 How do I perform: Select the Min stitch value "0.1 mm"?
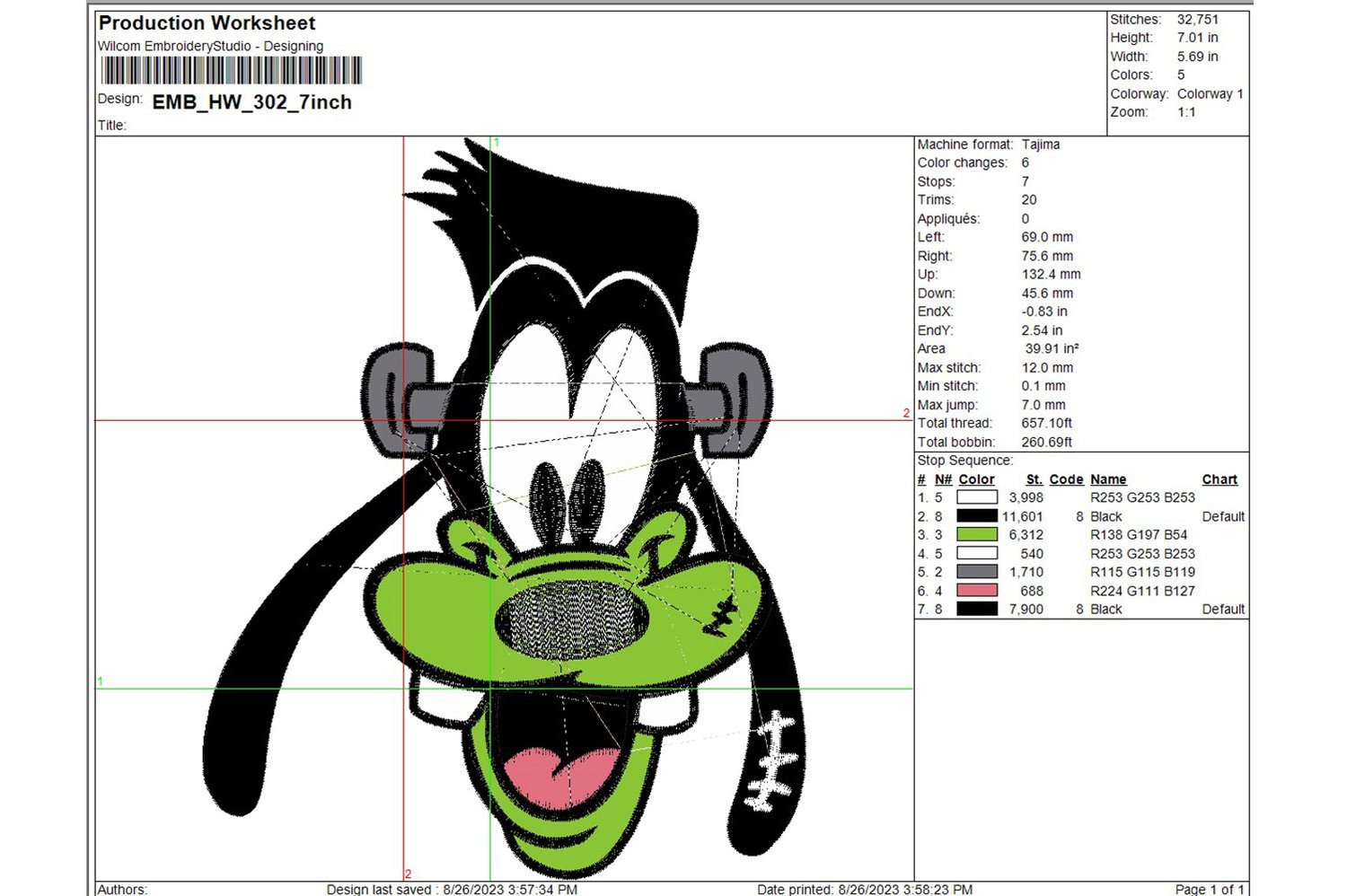(x=1044, y=386)
